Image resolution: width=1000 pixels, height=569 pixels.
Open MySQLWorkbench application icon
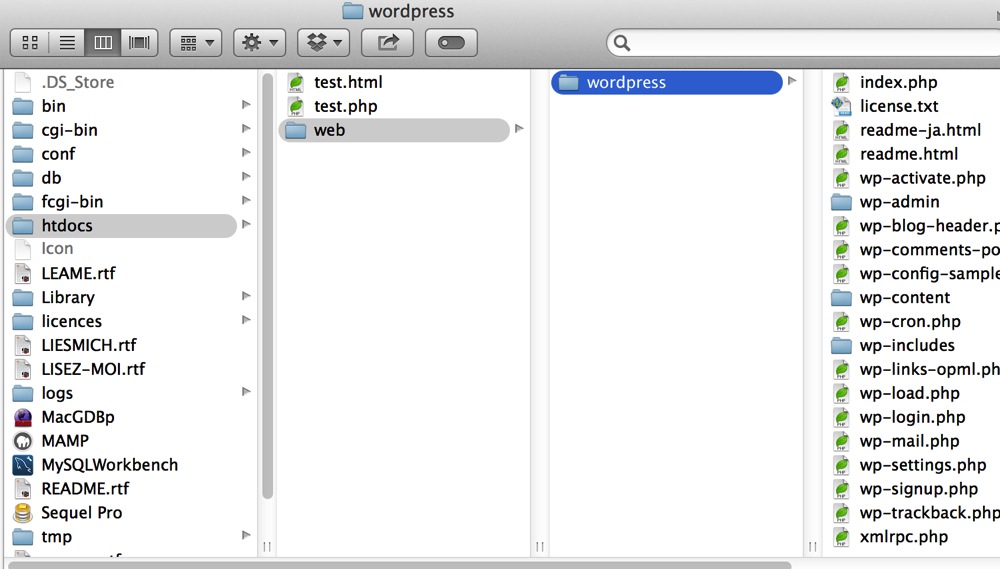(23, 465)
